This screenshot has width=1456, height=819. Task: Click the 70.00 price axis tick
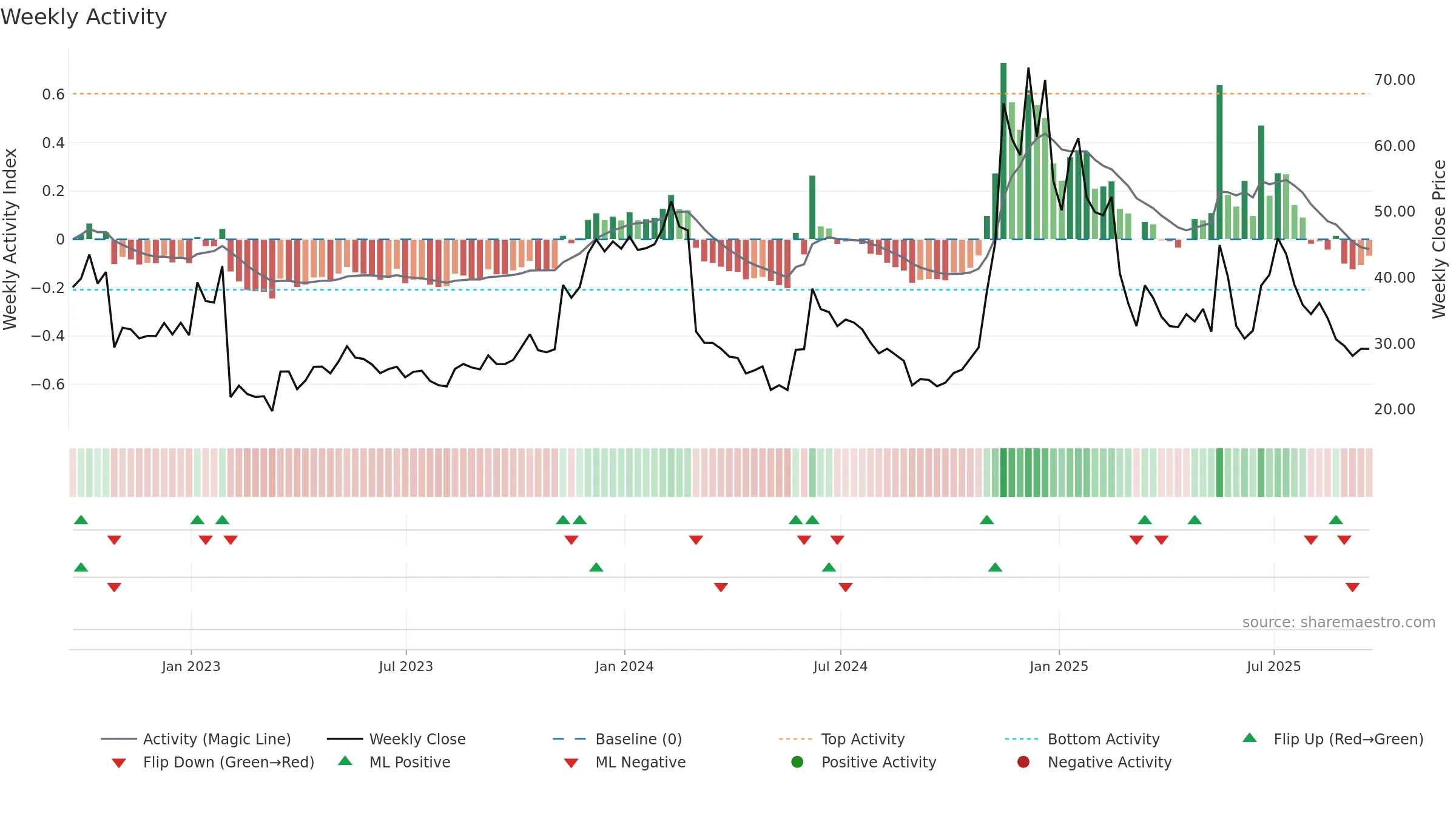(1395, 80)
